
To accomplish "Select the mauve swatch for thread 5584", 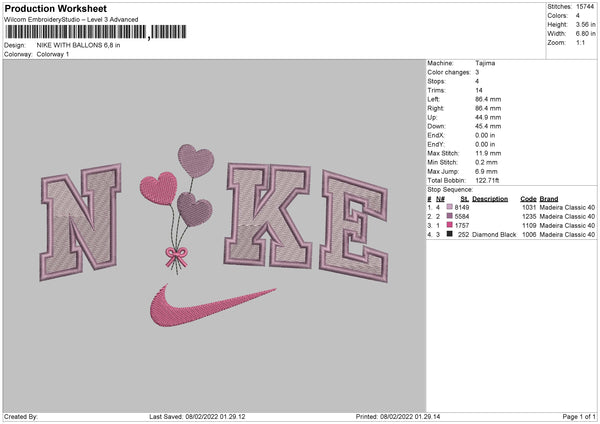I will click(450, 216).
